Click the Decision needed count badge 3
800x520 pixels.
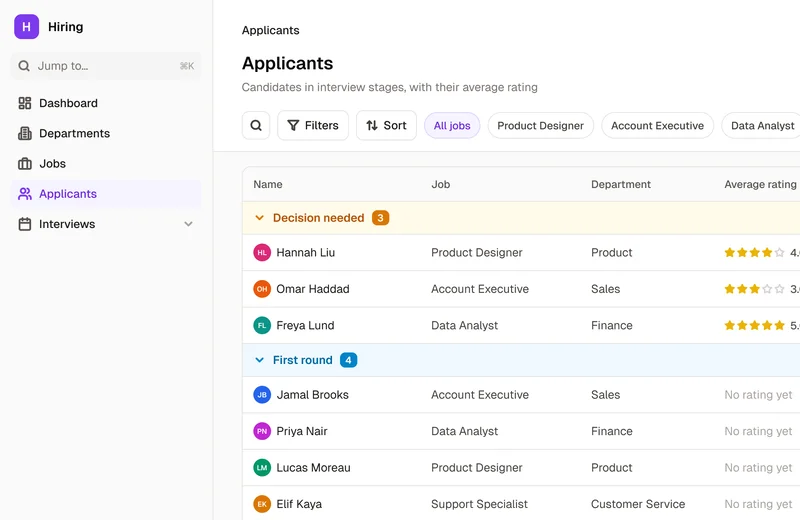(380, 218)
